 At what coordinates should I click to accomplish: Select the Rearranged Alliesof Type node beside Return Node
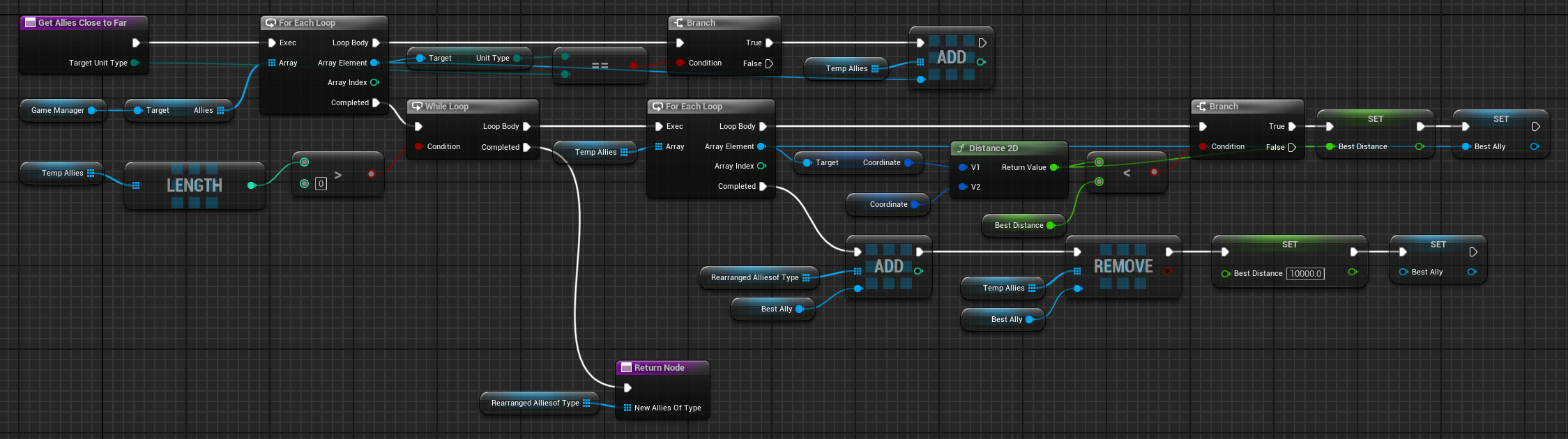[535, 403]
